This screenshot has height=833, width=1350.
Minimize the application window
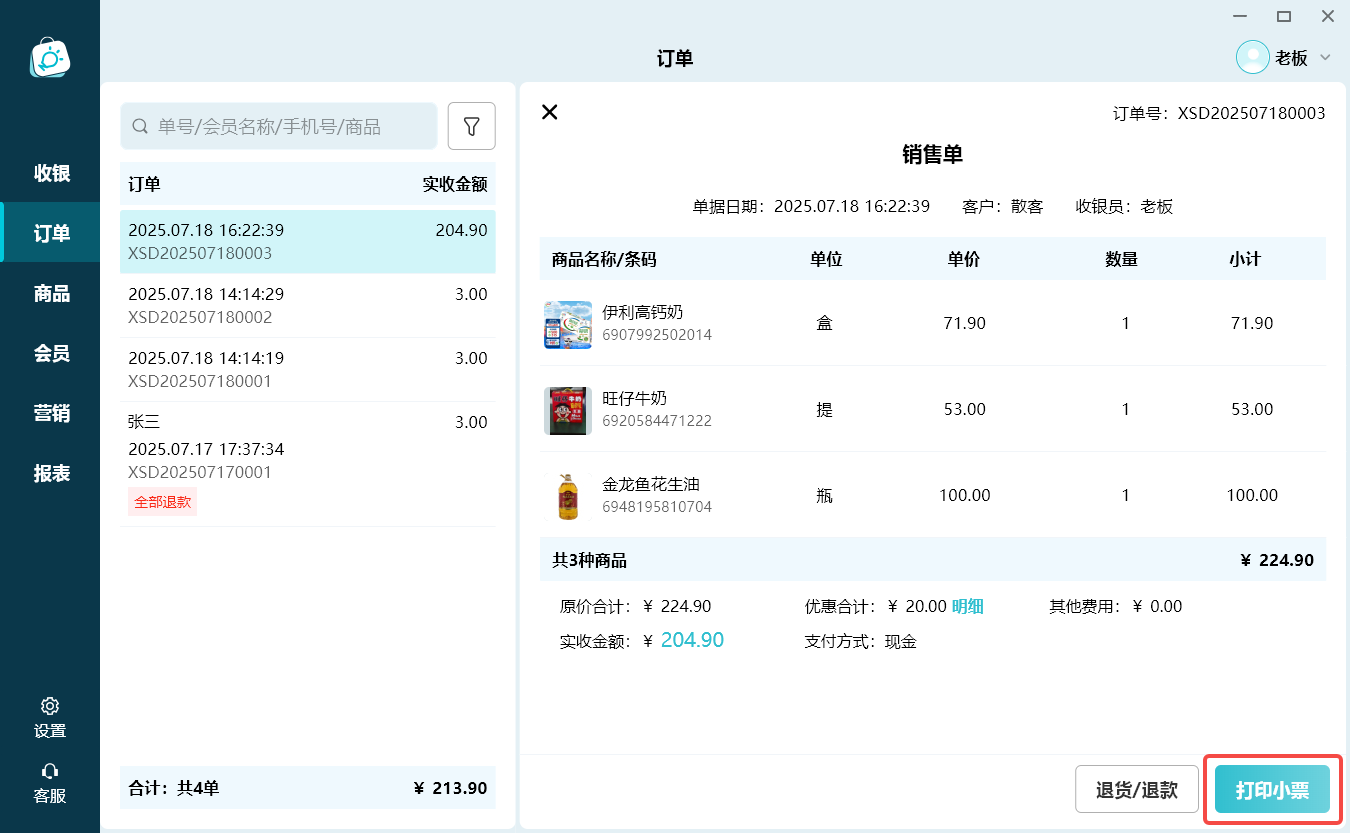point(1240,16)
